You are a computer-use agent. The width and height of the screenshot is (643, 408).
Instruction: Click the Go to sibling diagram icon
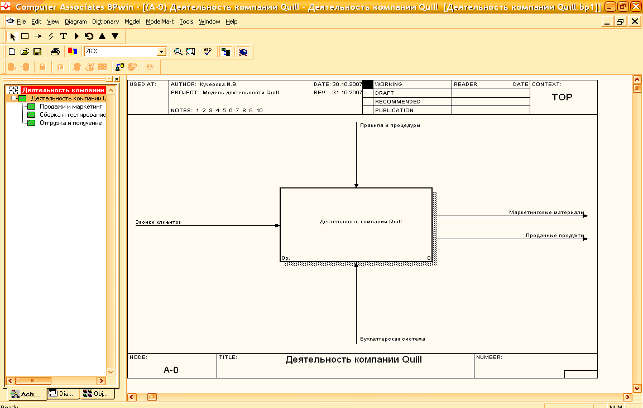(89, 36)
